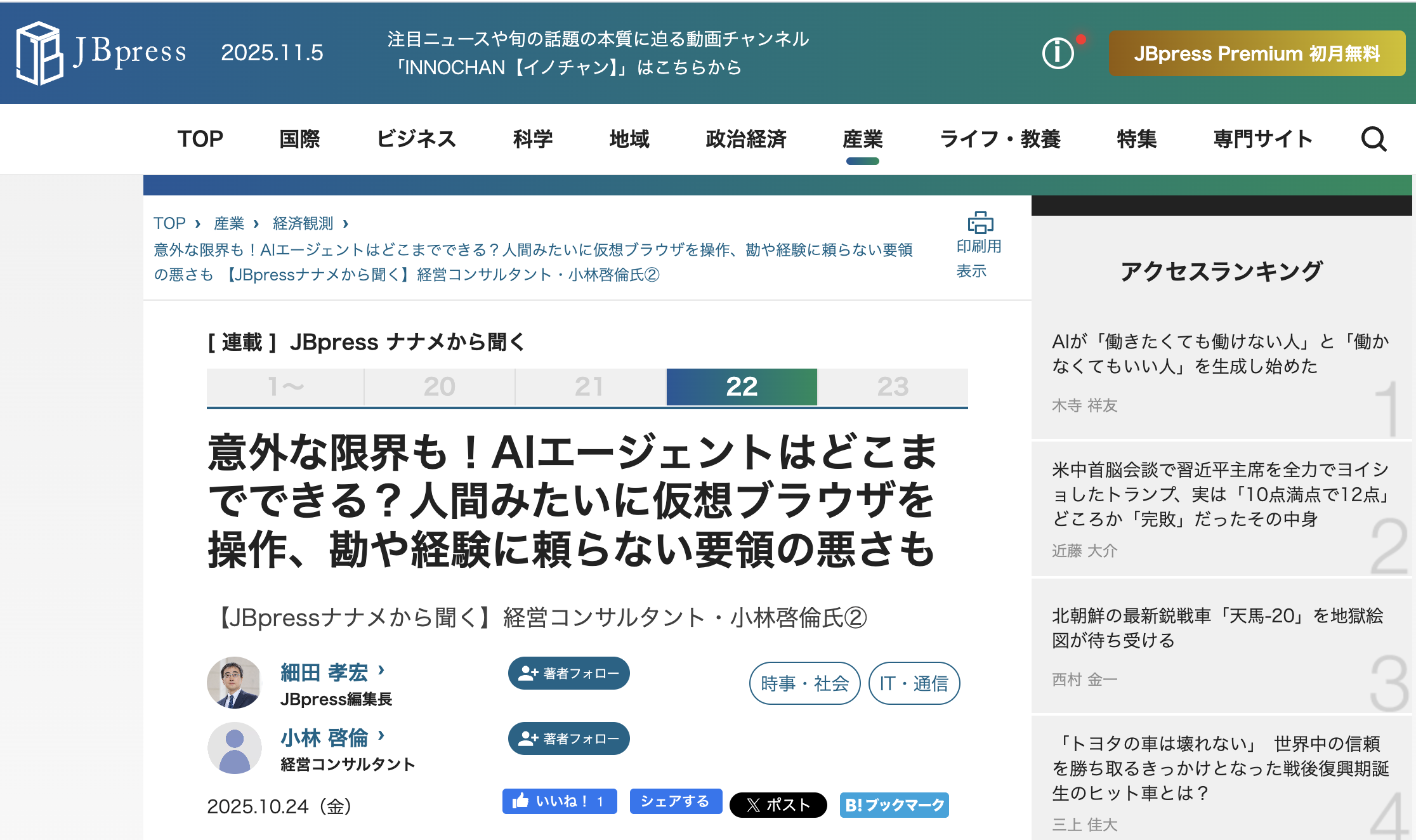Go to series part 21
The height and width of the screenshot is (840, 1416).
pos(590,386)
